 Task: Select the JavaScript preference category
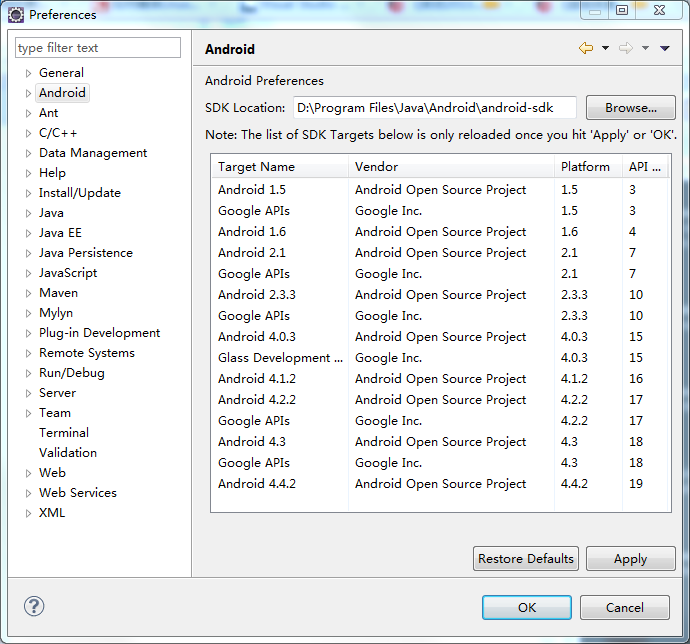[68, 273]
